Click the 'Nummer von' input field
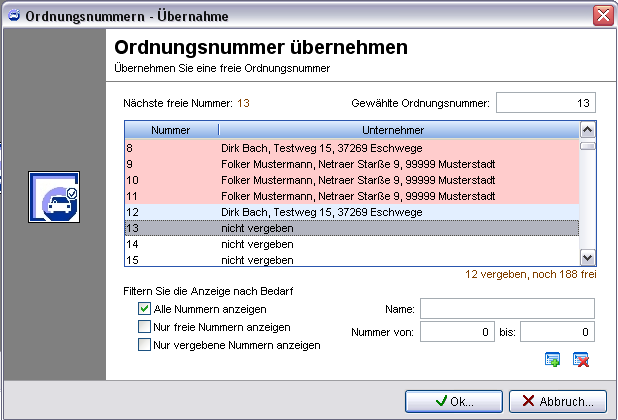 pyautogui.click(x=457, y=332)
